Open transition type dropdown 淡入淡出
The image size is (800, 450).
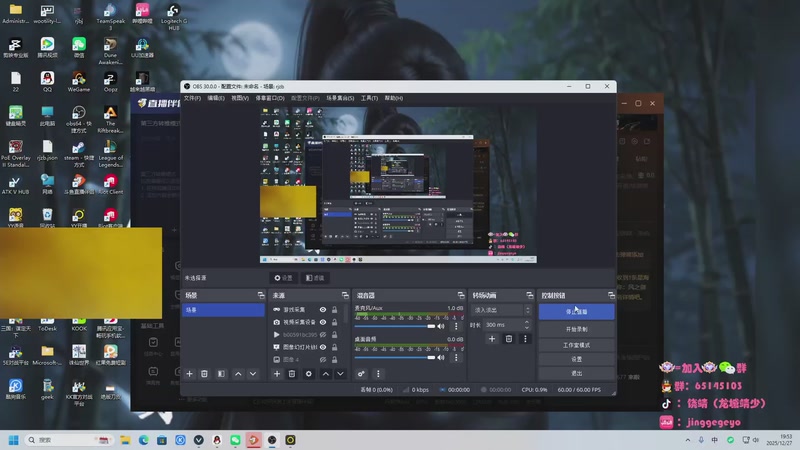(501, 310)
